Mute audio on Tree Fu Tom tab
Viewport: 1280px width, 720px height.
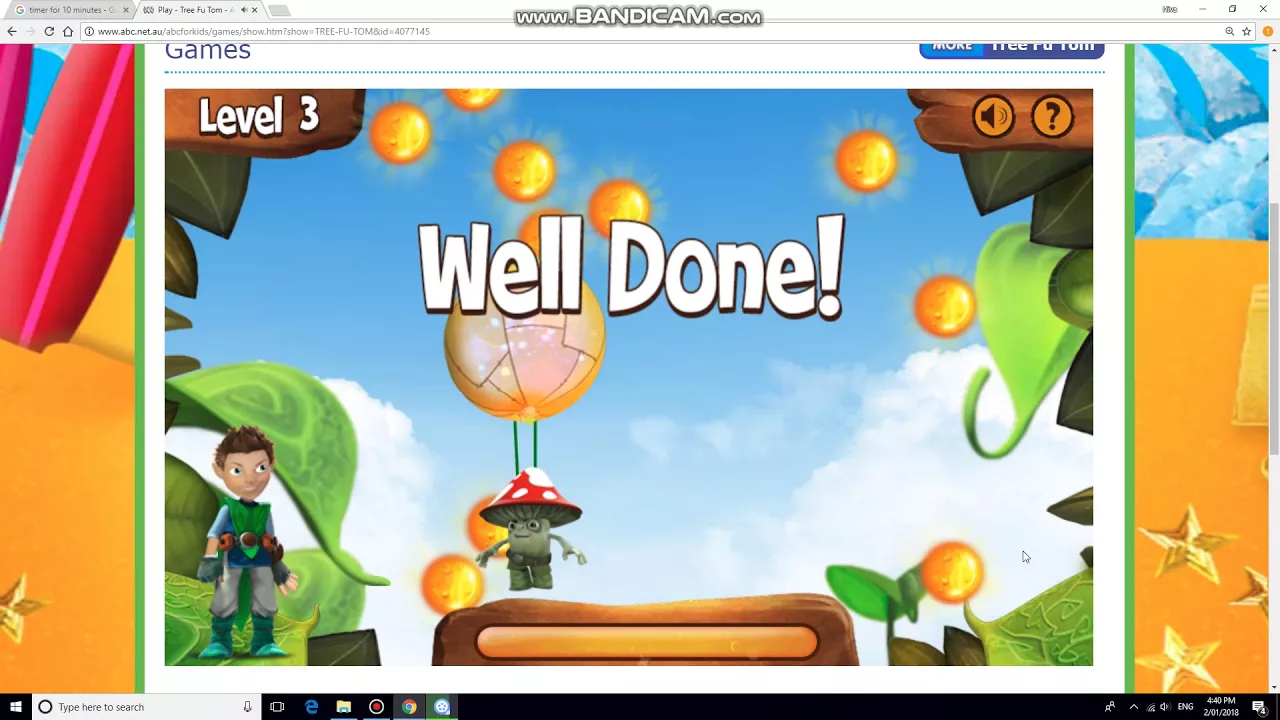[x=242, y=10]
